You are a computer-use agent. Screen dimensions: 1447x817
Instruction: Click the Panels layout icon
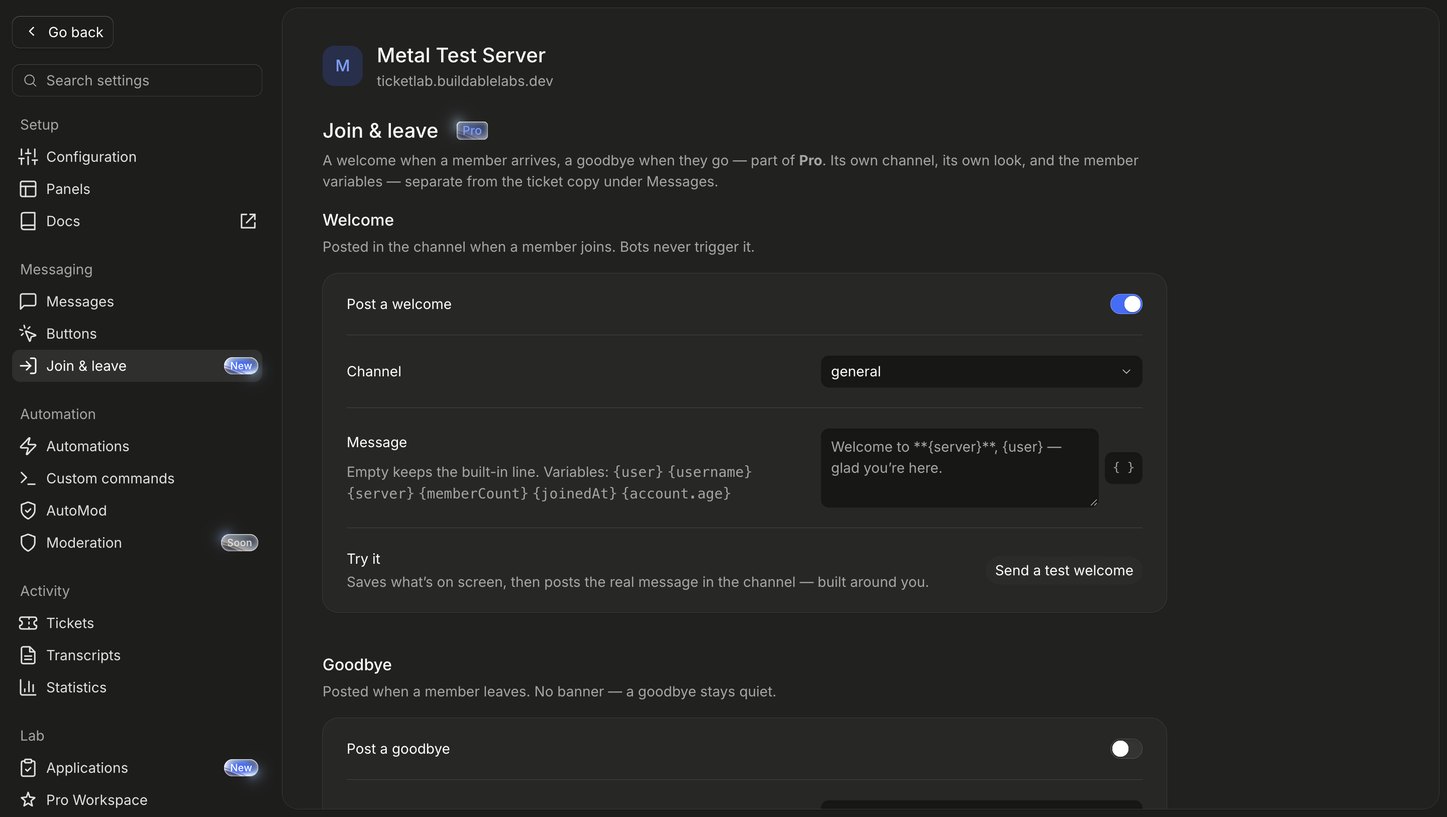click(x=28, y=189)
